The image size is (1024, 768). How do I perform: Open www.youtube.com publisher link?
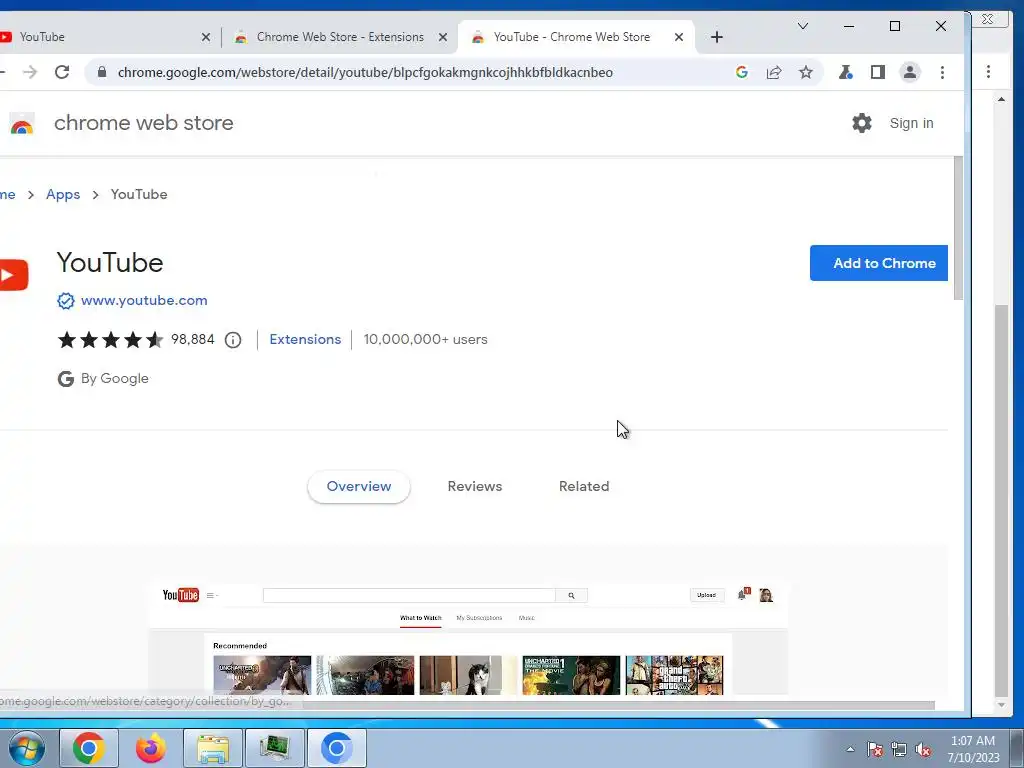pos(144,300)
